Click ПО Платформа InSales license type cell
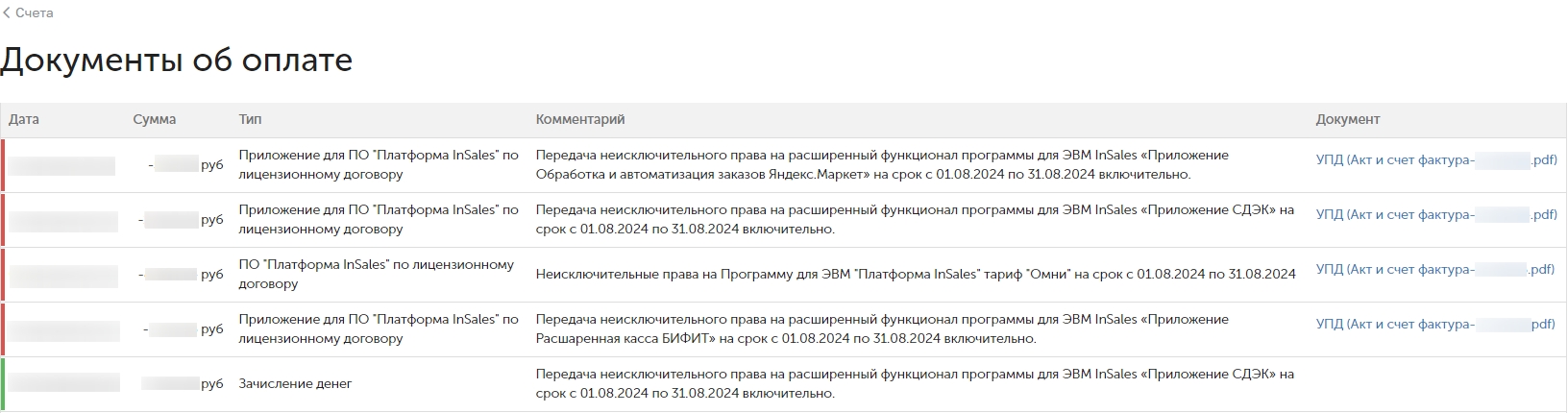This screenshot has width=1568, height=413. 377,275
